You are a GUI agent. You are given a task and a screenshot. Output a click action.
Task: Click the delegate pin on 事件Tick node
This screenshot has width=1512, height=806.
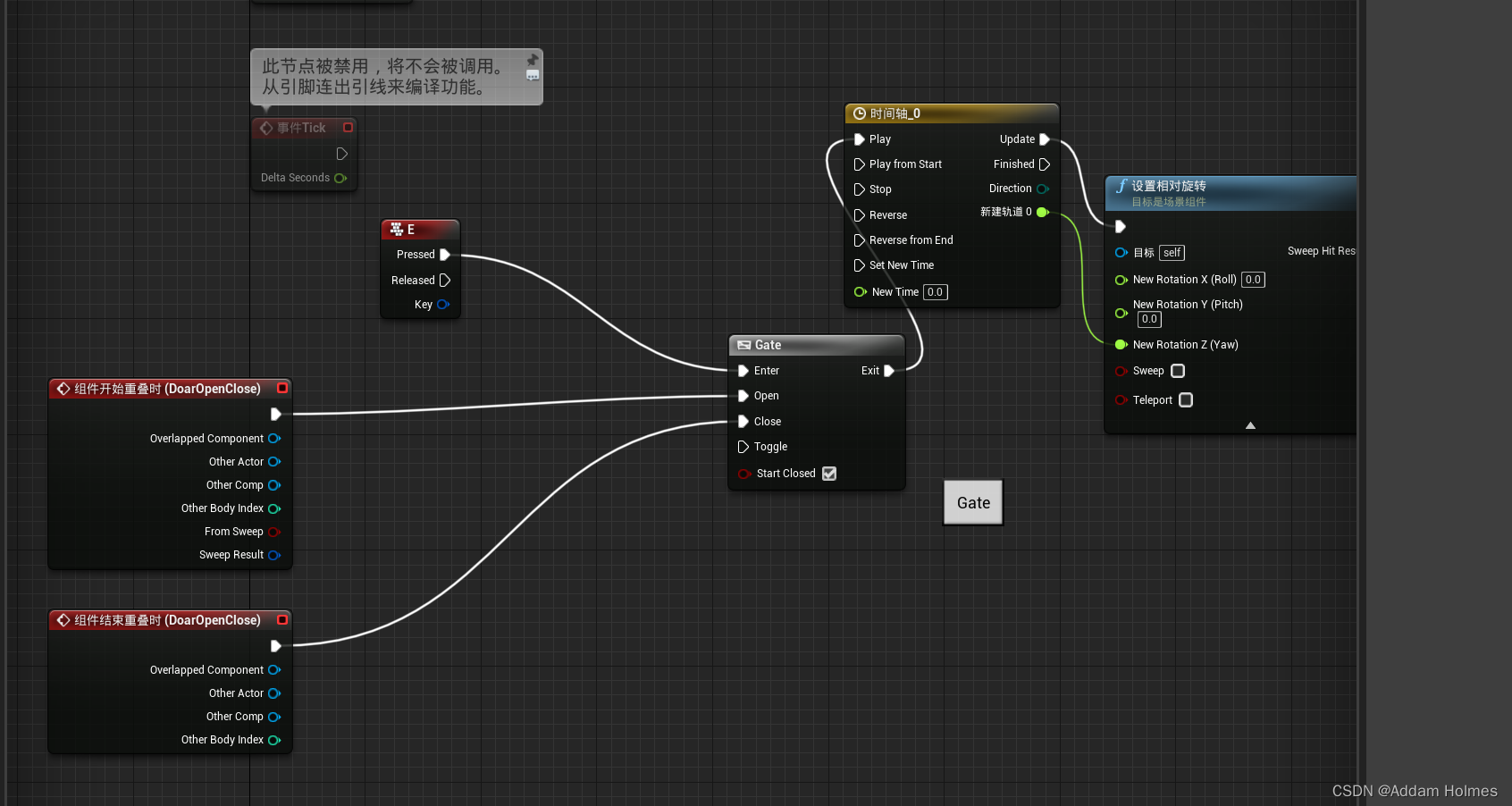349,128
